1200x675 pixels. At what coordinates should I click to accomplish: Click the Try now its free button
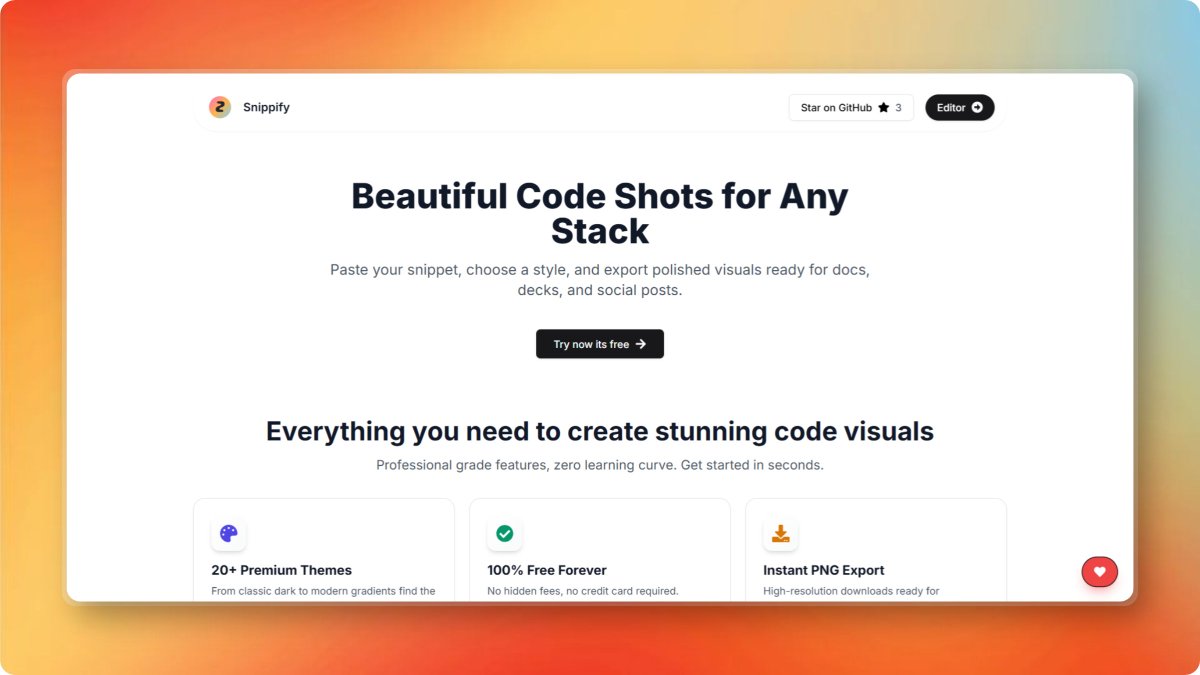(x=600, y=344)
